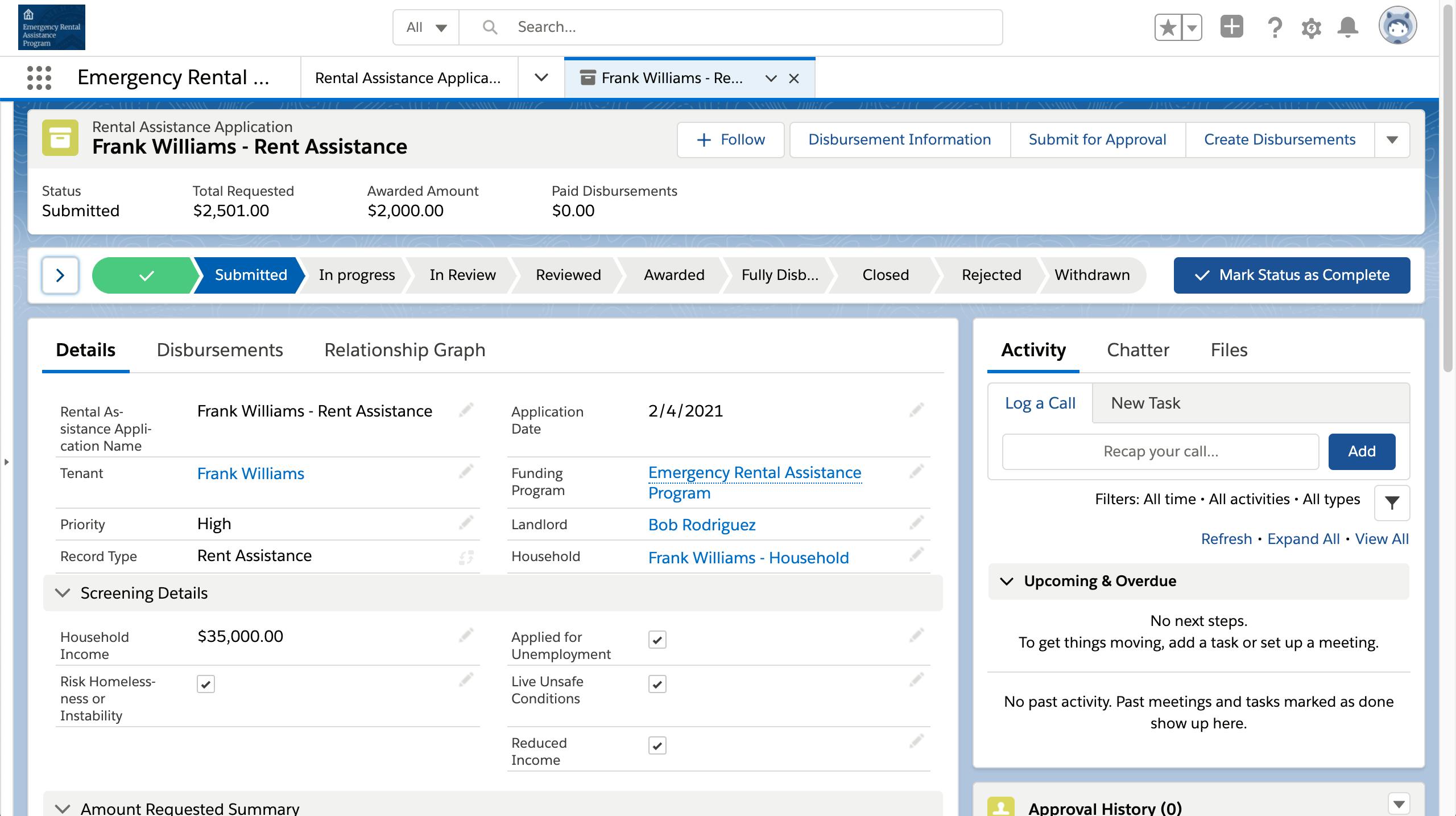The width and height of the screenshot is (1456, 816).
Task: Click Mark Status as Complete button
Action: (1292, 275)
